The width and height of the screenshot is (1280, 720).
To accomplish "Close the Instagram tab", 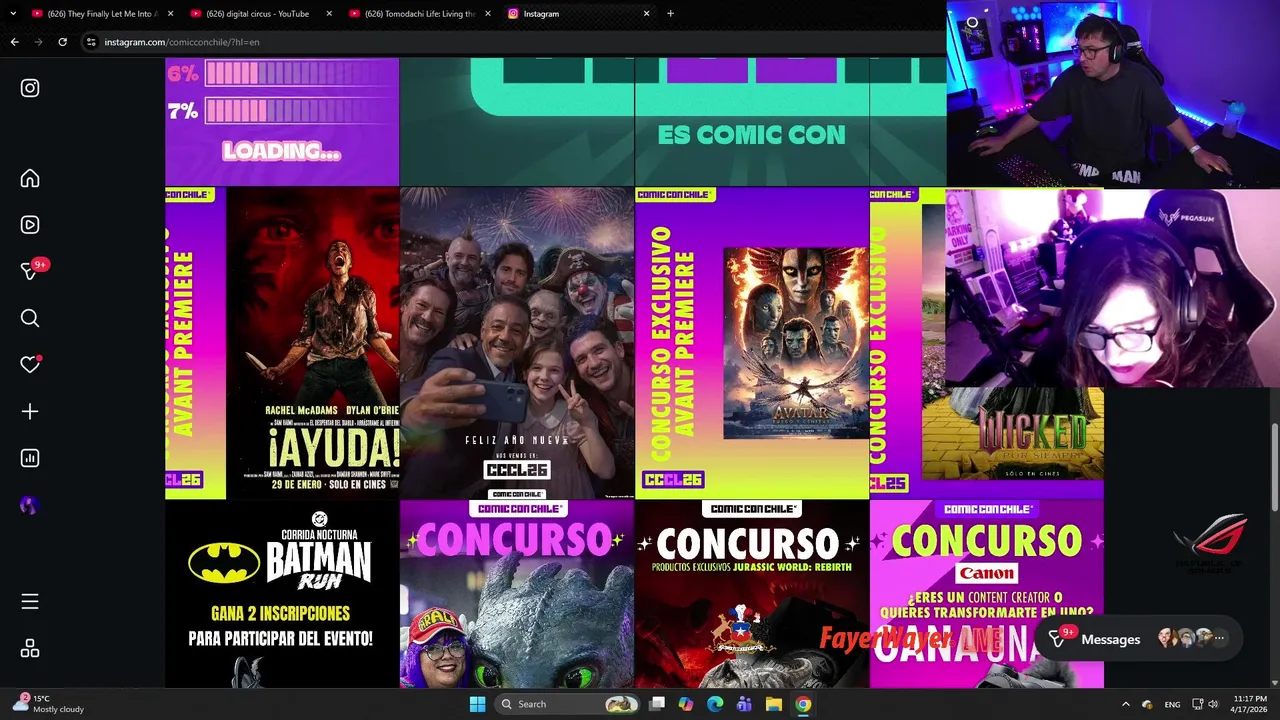I will (646, 13).
